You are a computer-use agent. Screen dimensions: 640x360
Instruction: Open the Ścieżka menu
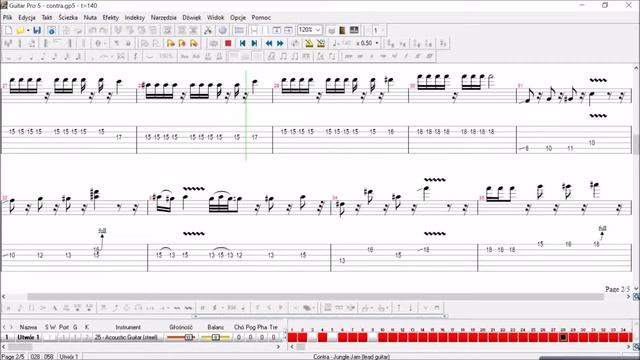(68, 18)
